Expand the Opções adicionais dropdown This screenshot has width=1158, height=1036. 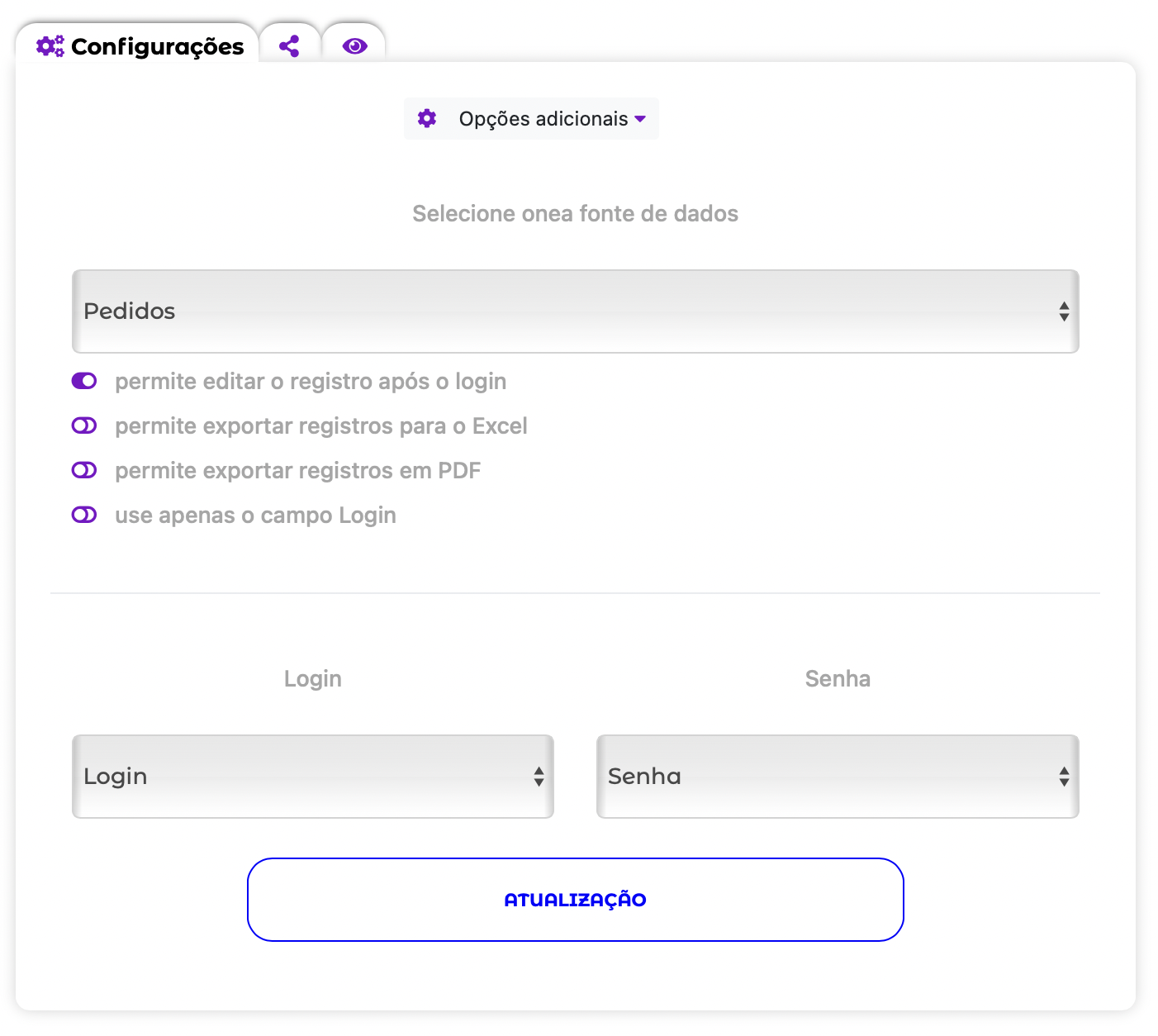click(x=531, y=118)
